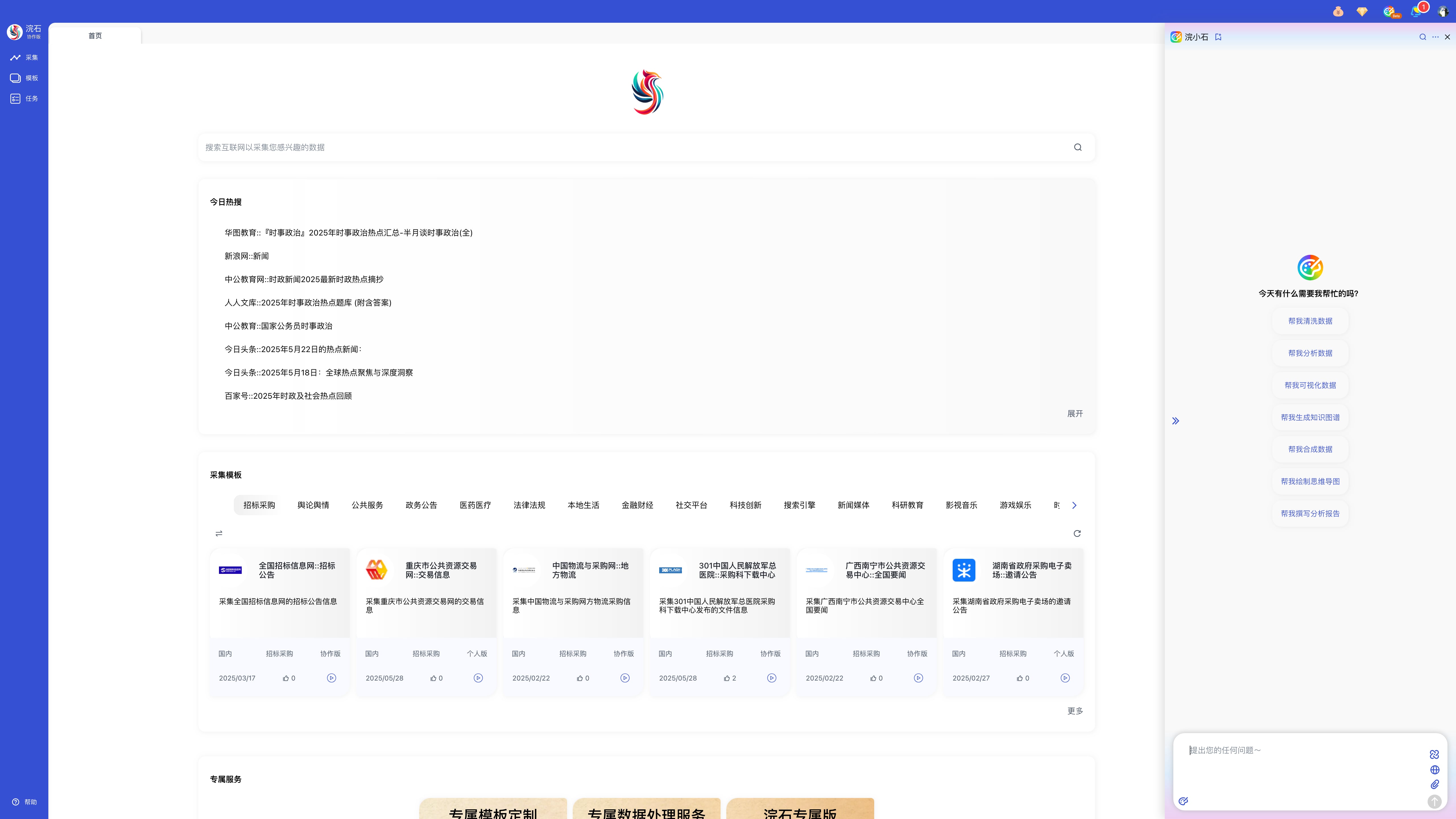Switch to the 金融财经 category tab
Image resolution: width=1456 pixels, height=819 pixels.
pyautogui.click(x=638, y=505)
